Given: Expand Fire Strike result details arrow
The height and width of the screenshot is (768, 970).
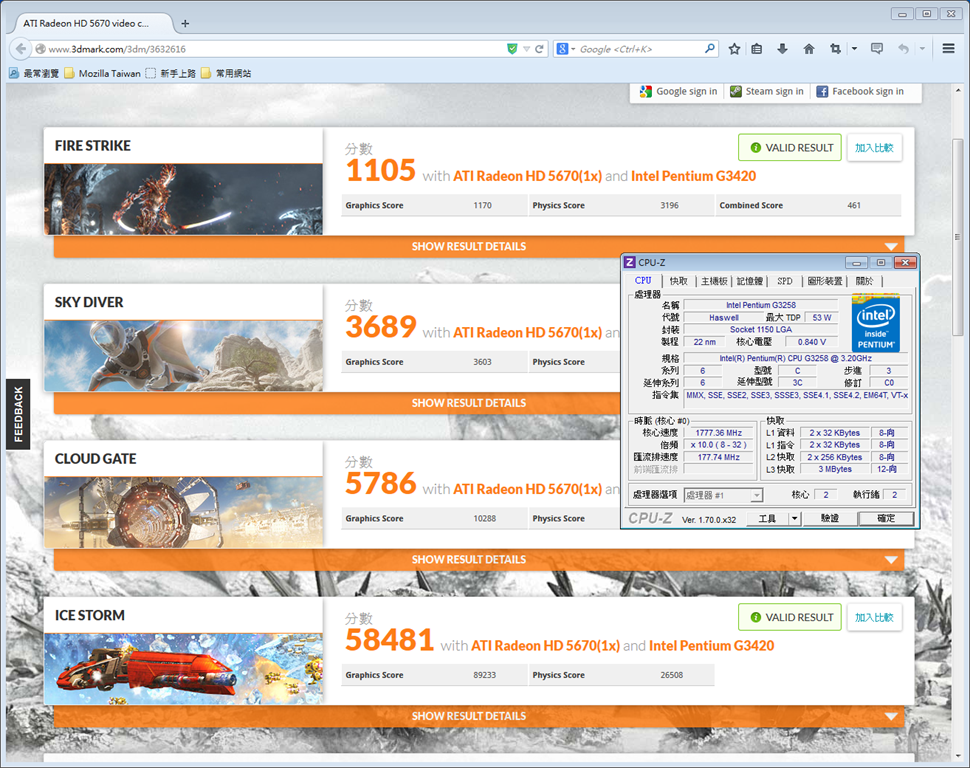Looking at the screenshot, I should pos(891,246).
